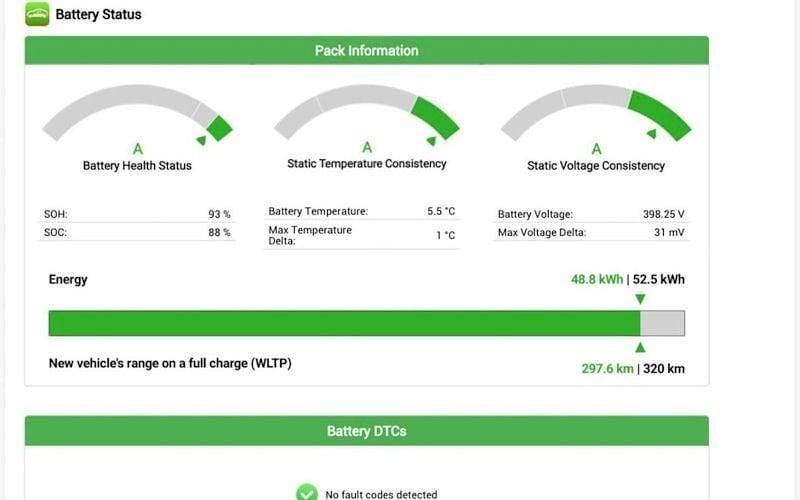Click the Static Voltage Consistency gauge
The height and width of the screenshot is (500, 800).
tap(596, 112)
